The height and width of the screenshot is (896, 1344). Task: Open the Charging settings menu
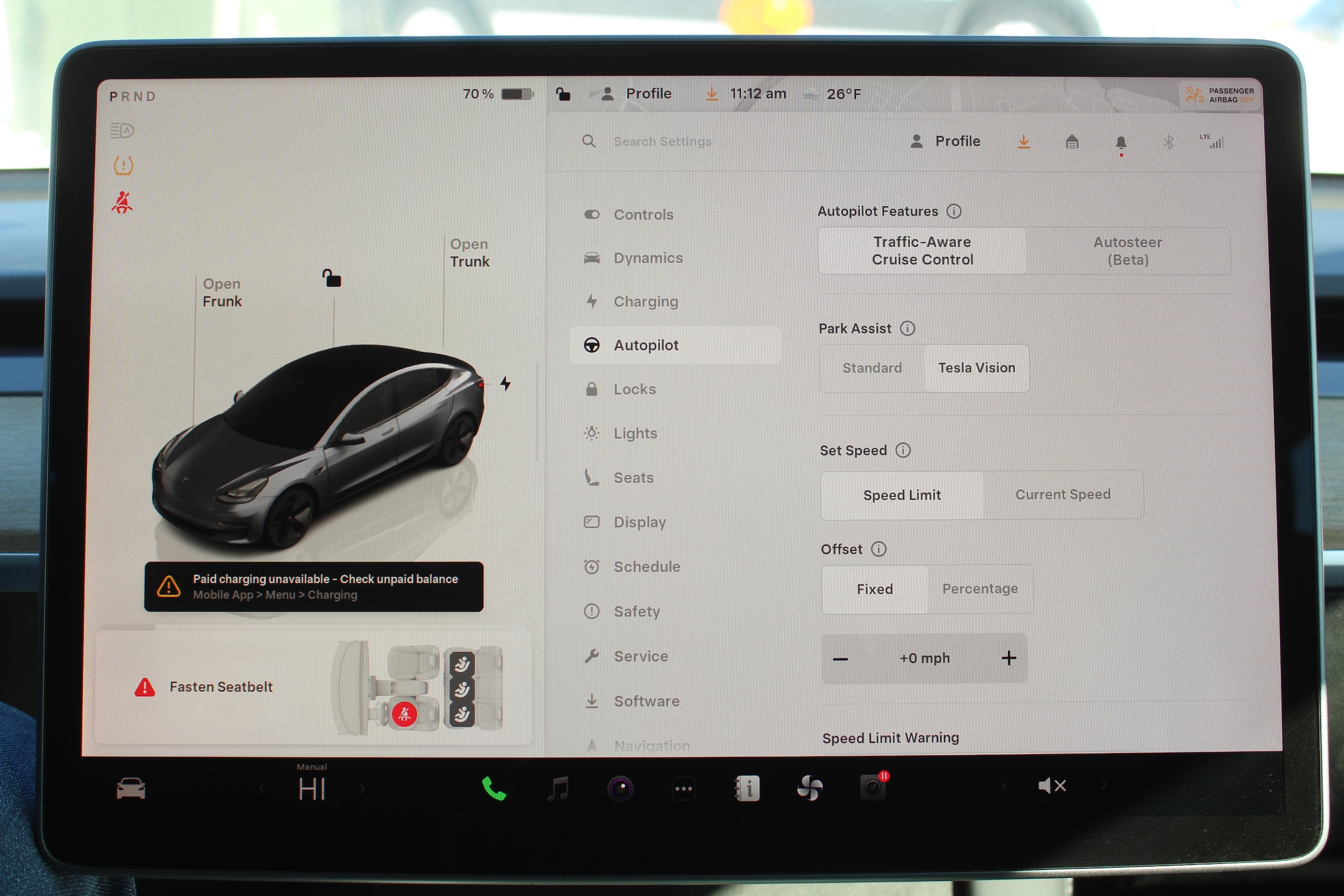click(x=646, y=302)
